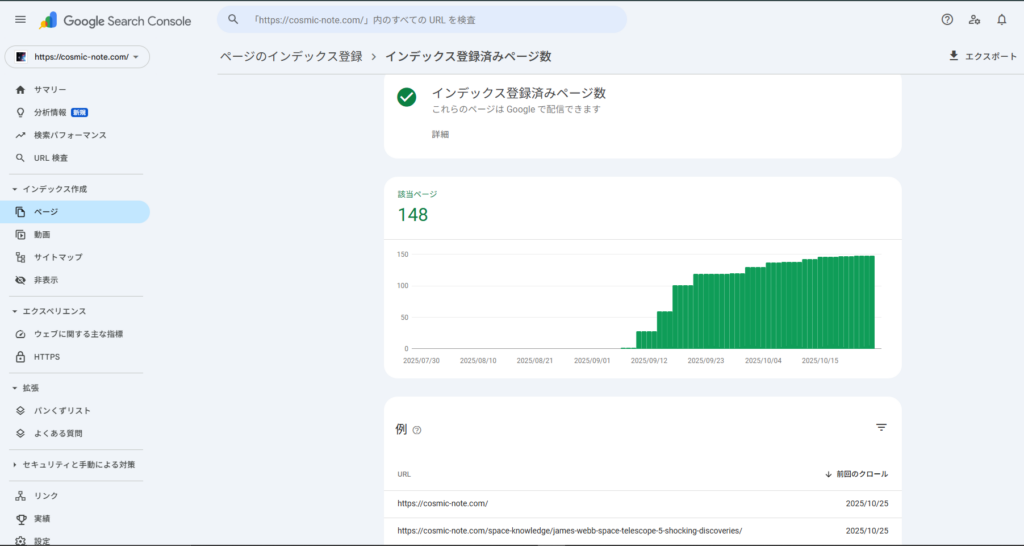Open the notifications bell
Image resolution: width=1024 pixels, height=546 pixels.
click(1001, 20)
